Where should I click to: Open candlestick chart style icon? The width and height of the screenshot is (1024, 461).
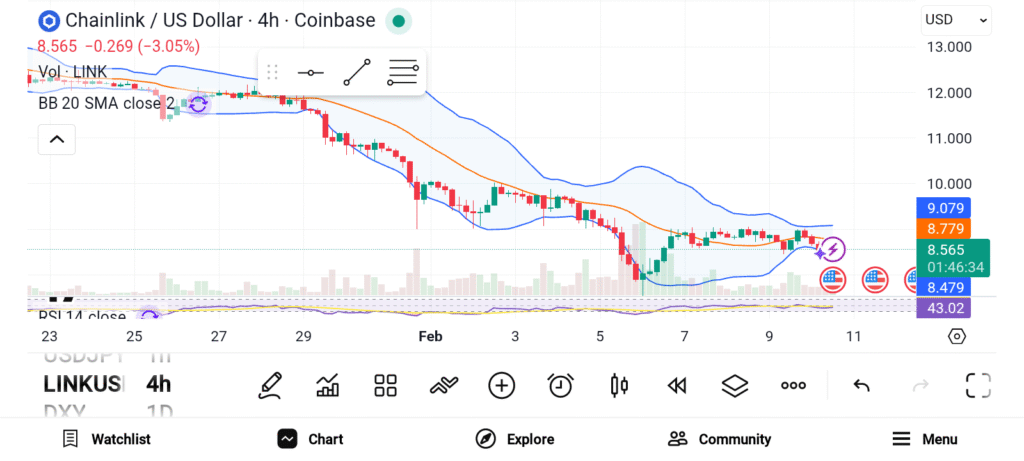619,385
